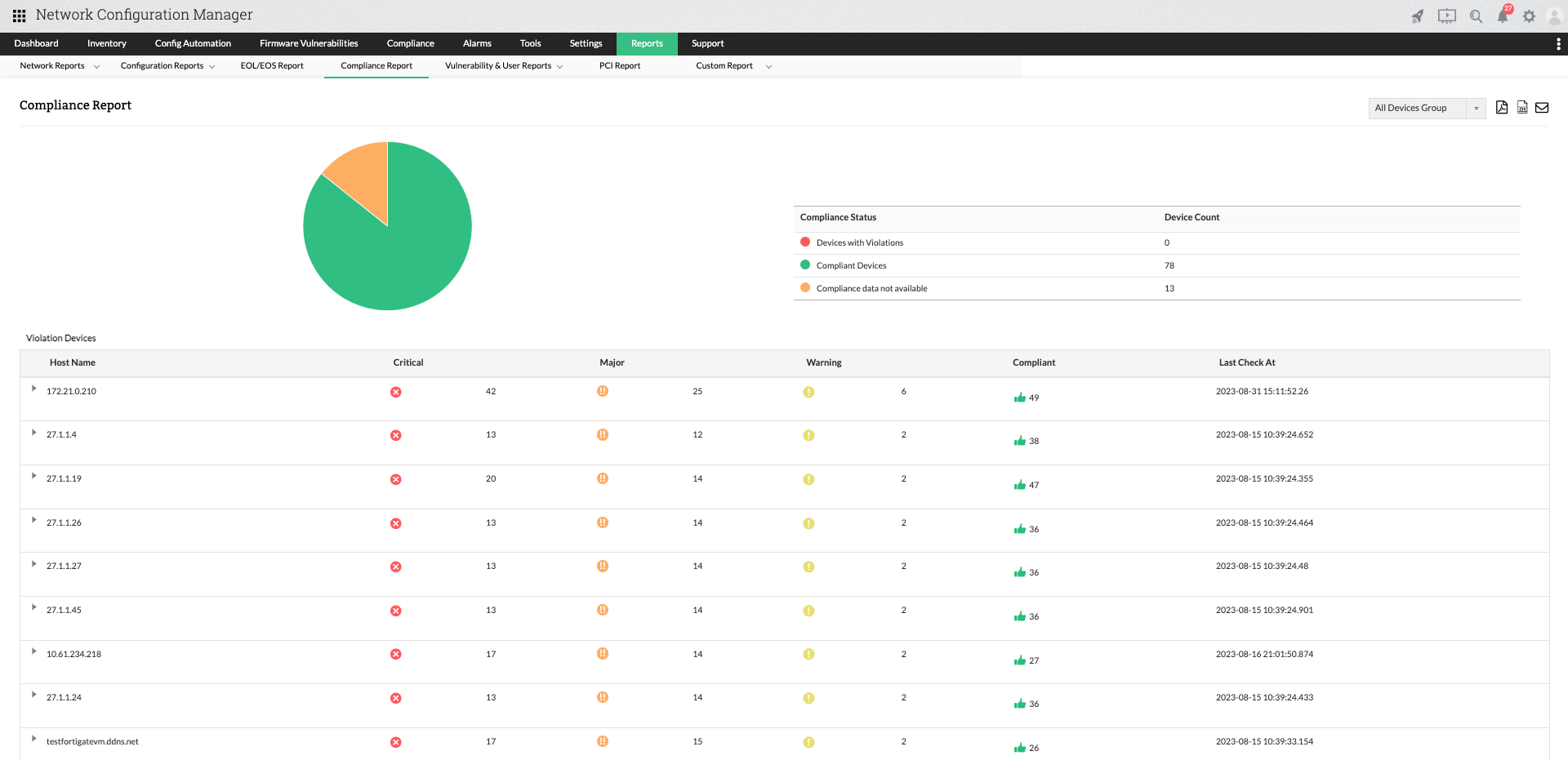The width and height of the screenshot is (1568, 760).
Task: Open the All Devices Group dropdown
Action: [1426, 108]
